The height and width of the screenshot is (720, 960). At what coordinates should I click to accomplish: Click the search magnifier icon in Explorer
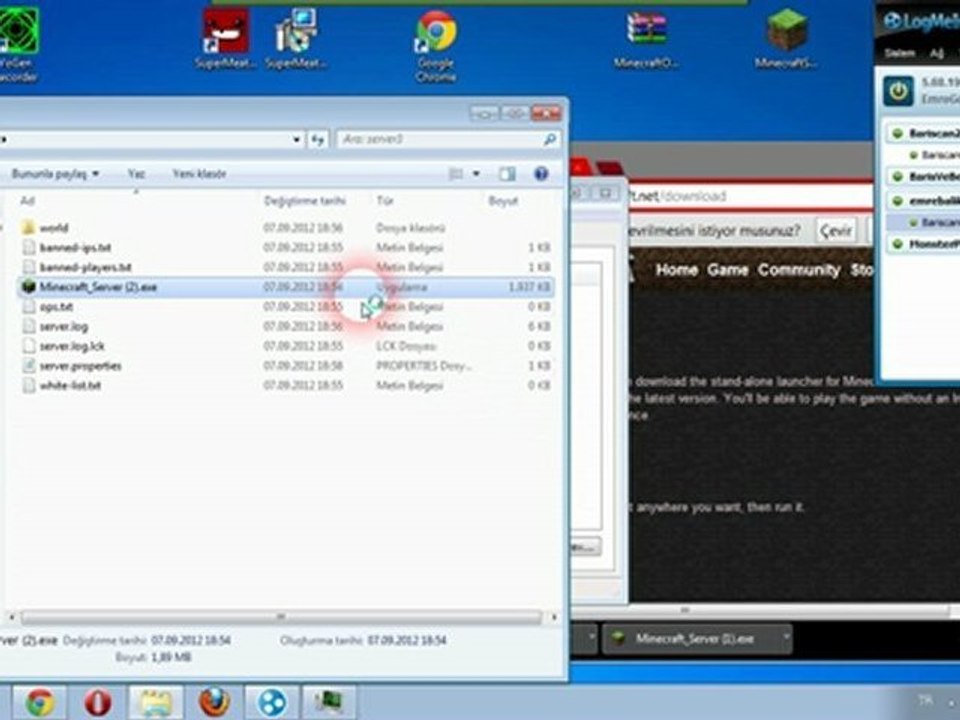click(x=549, y=140)
